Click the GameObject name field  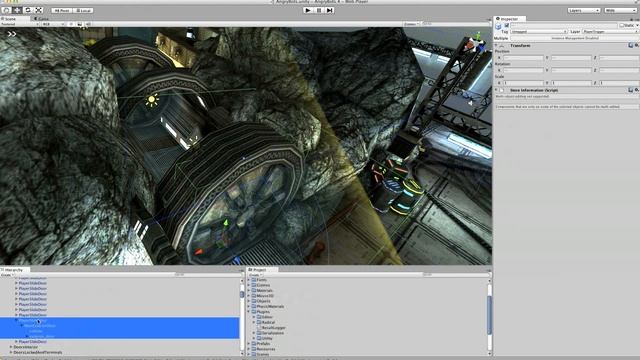pos(564,25)
